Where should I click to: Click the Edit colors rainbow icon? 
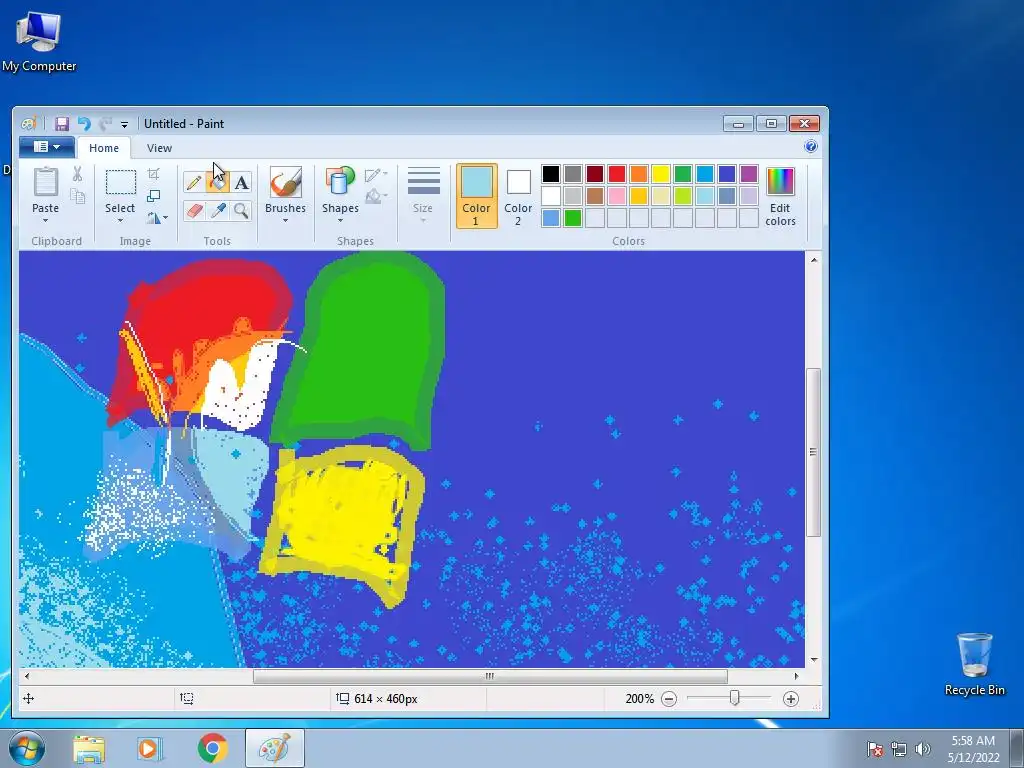coord(780,182)
